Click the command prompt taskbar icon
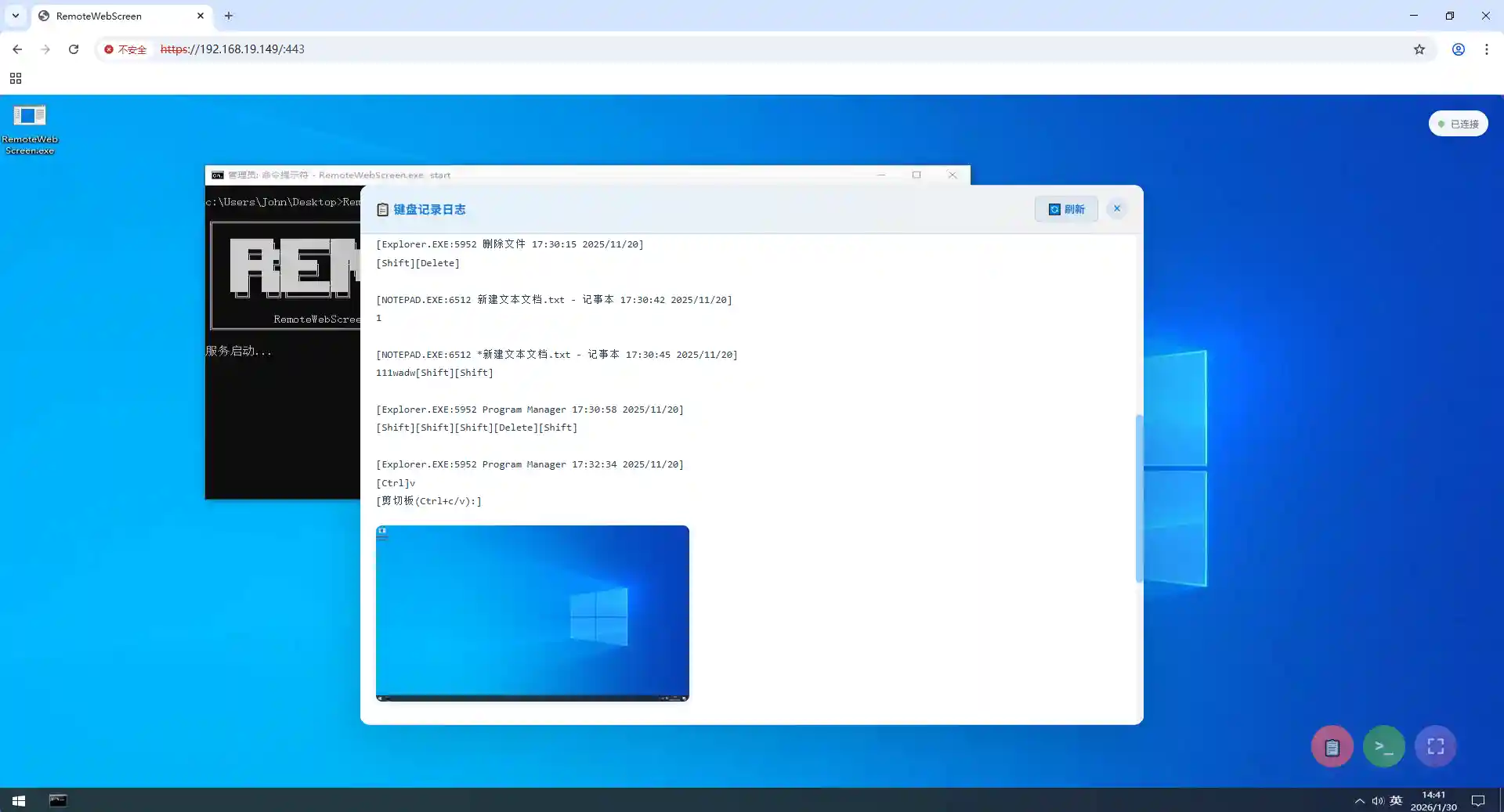 click(58, 800)
